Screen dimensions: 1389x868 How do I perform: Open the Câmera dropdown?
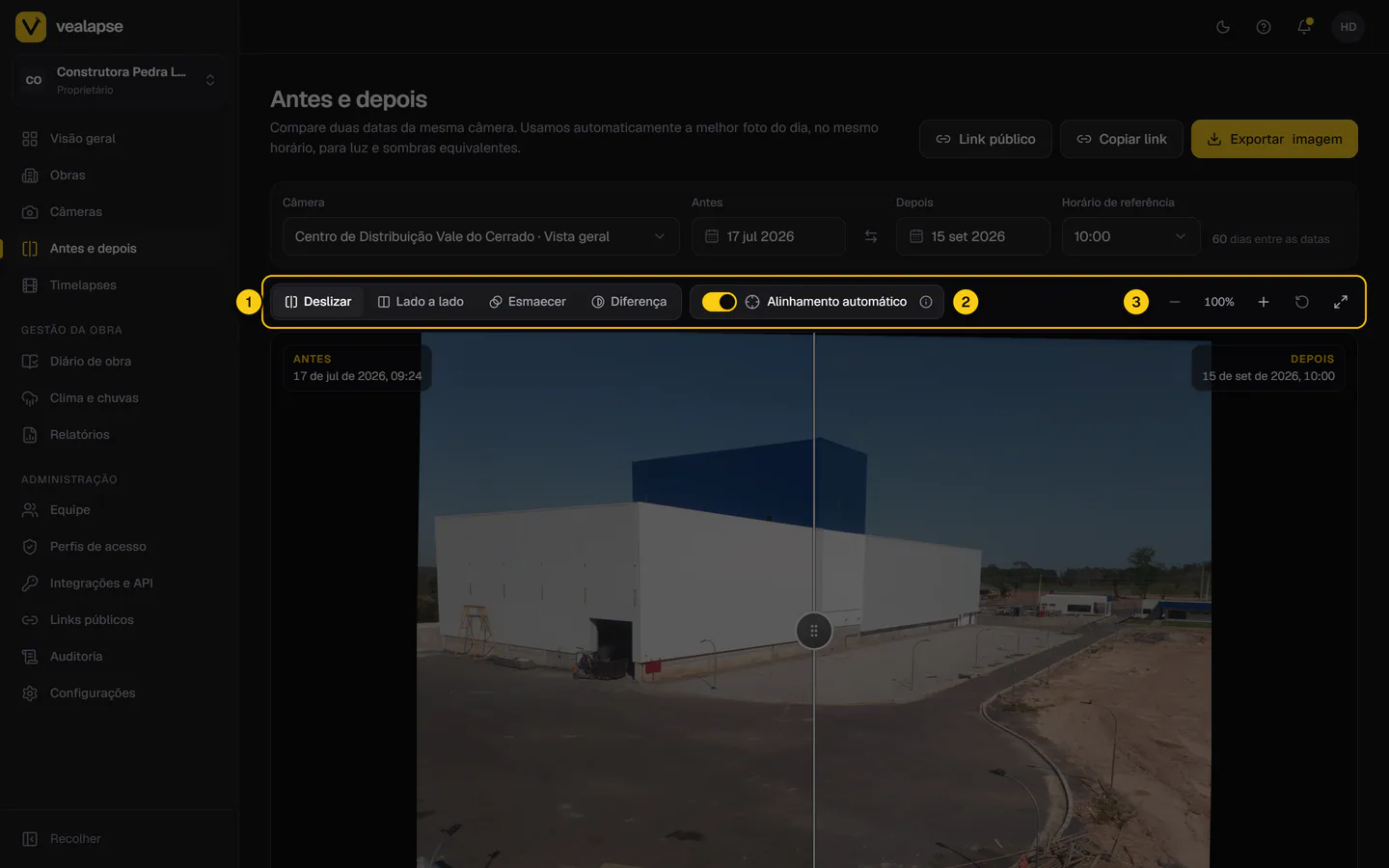tap(480, 236)
